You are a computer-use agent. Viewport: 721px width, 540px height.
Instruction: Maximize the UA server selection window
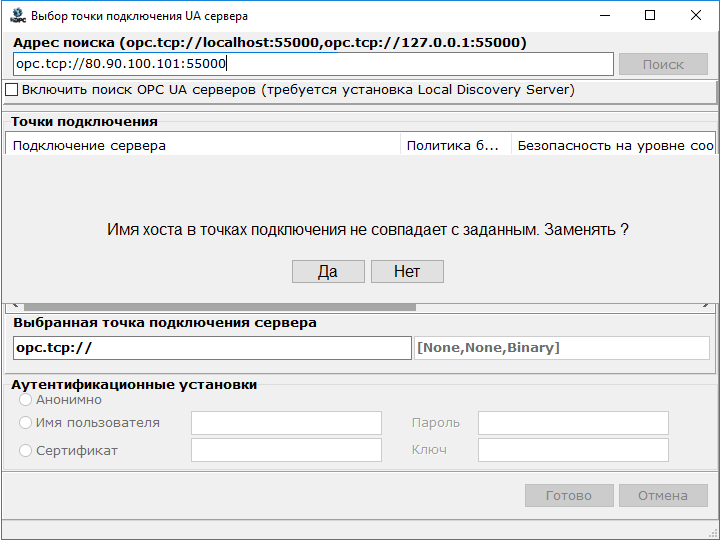point(650,16)
